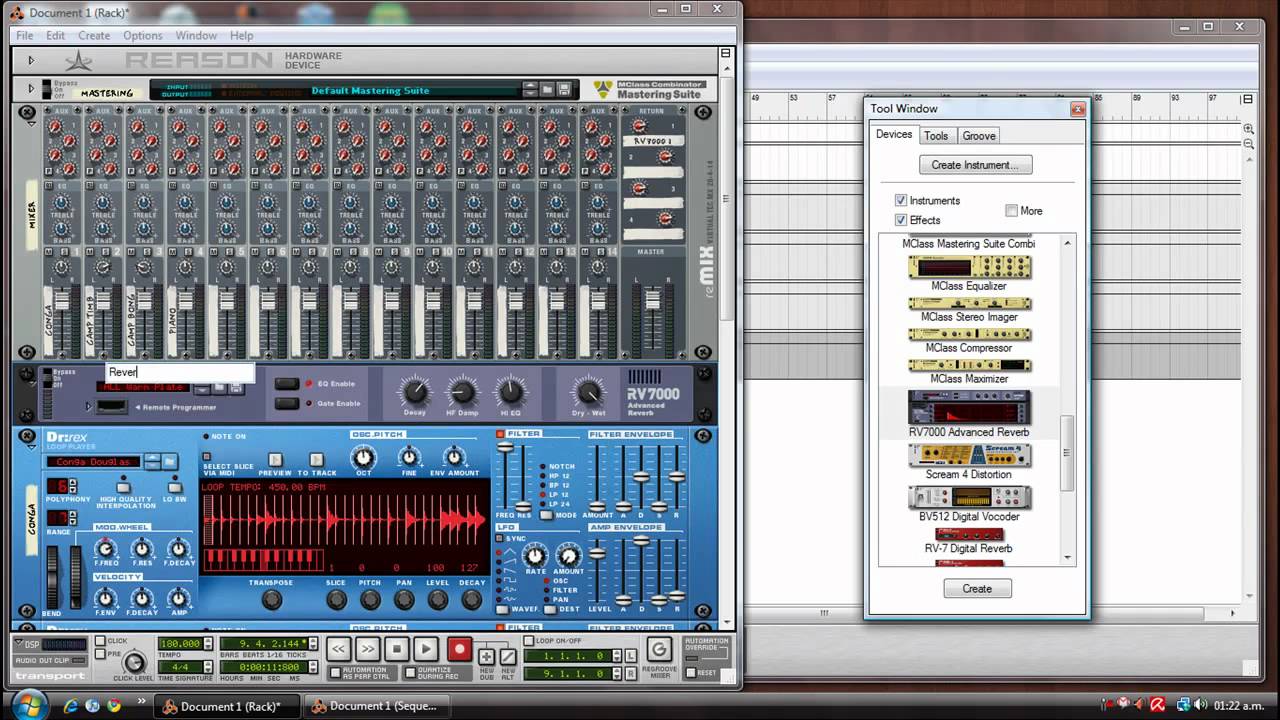Click the New Dub button
This screenshot has height=720, width=1280.
[x=486, y=656]
